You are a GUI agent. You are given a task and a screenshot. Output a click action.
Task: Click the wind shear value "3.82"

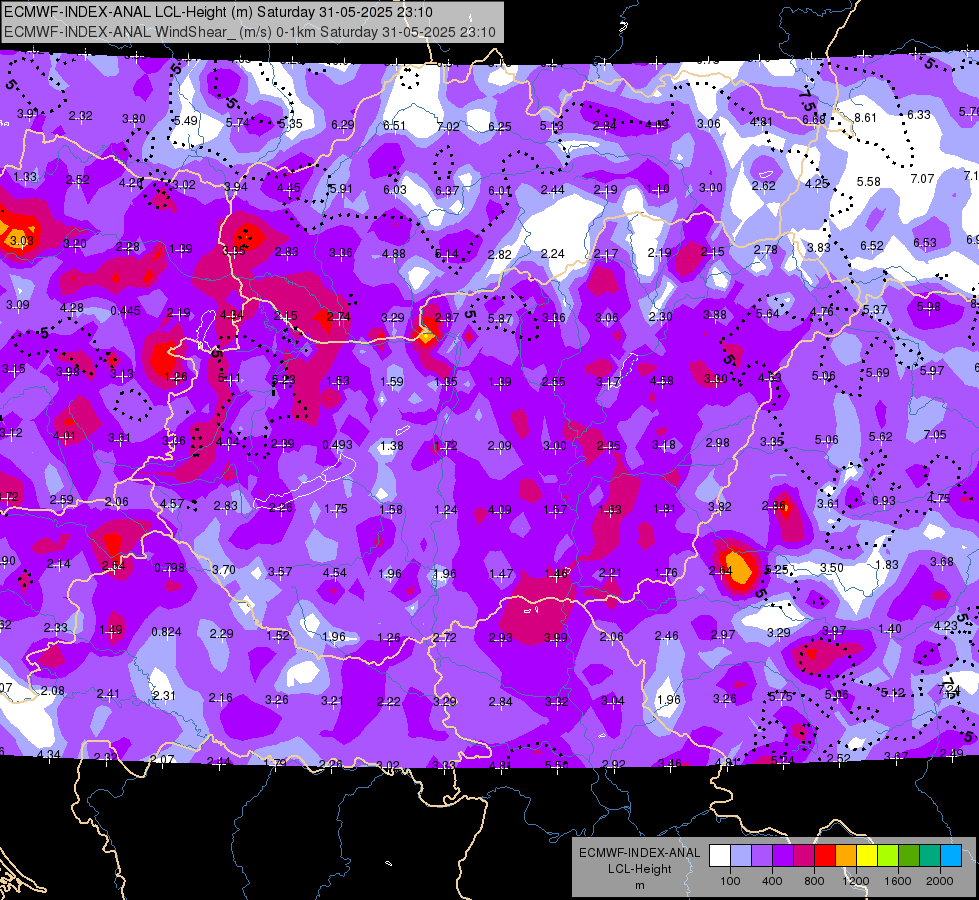coord(719,507)
